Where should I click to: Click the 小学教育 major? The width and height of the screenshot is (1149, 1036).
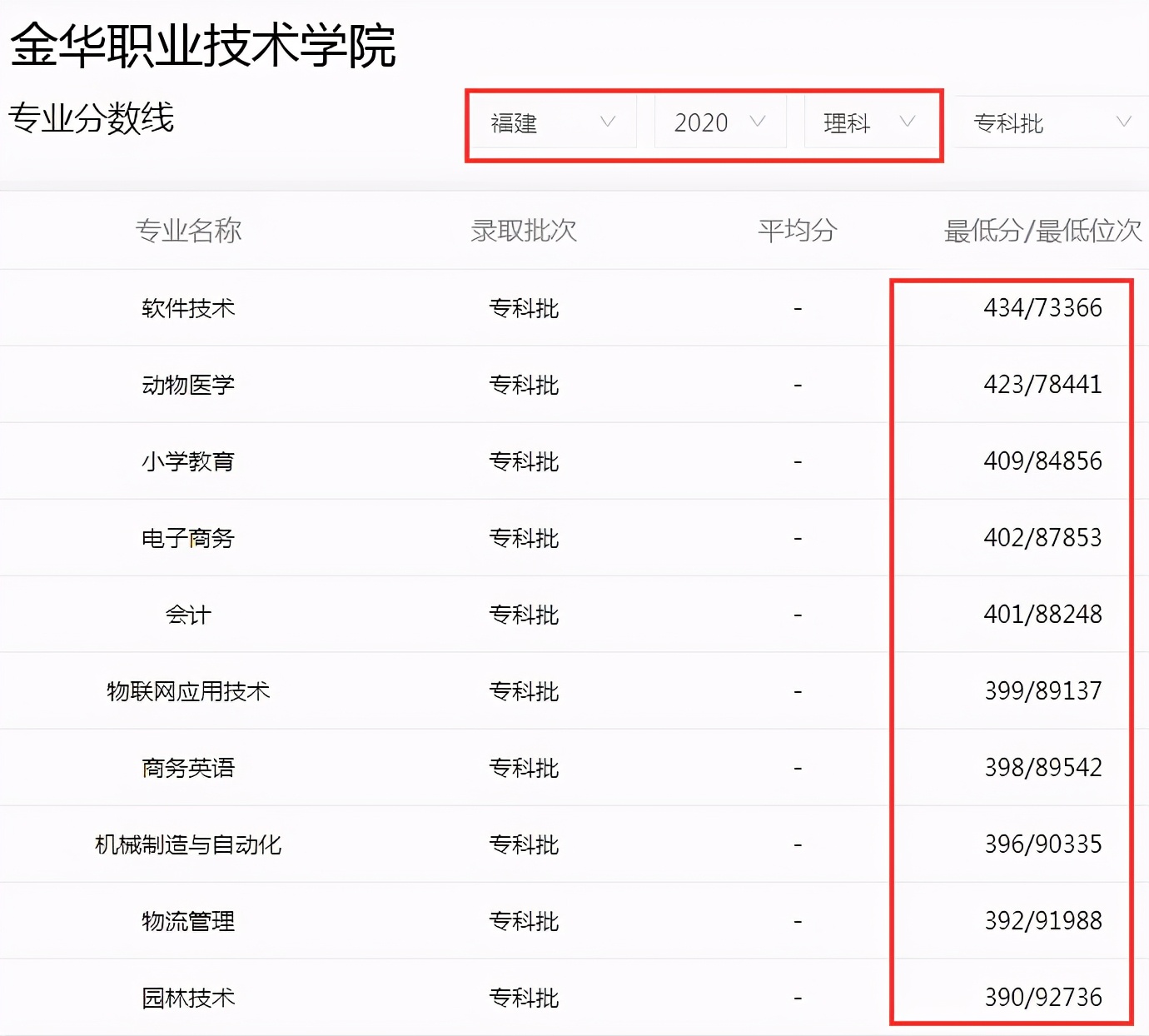tap(187, 461)
